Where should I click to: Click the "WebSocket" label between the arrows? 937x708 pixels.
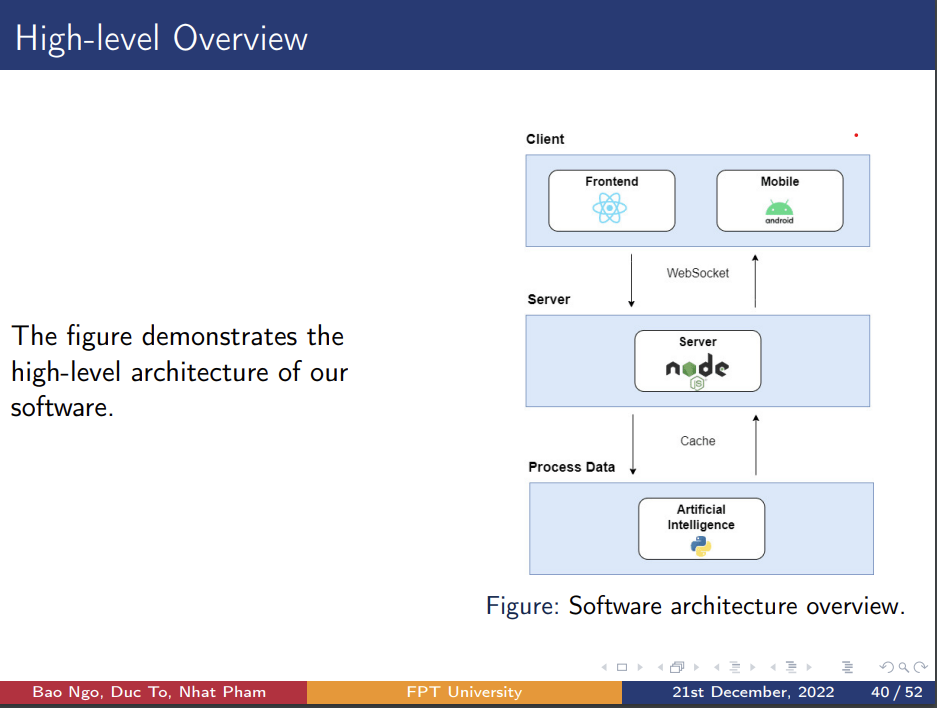[698, 273]
